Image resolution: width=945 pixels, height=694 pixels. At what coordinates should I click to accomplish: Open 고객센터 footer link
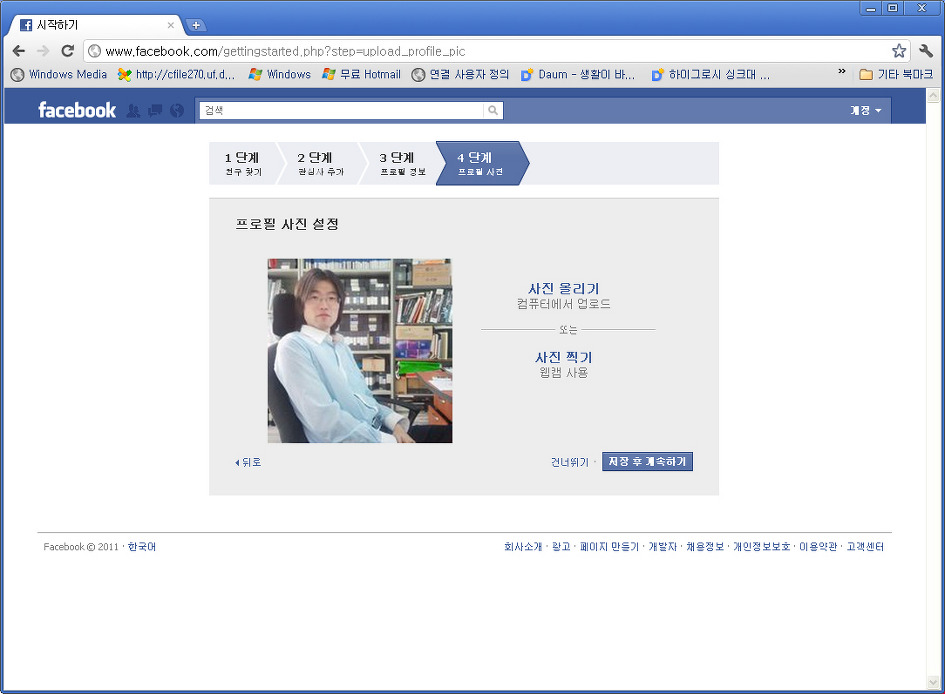point(865,546)
